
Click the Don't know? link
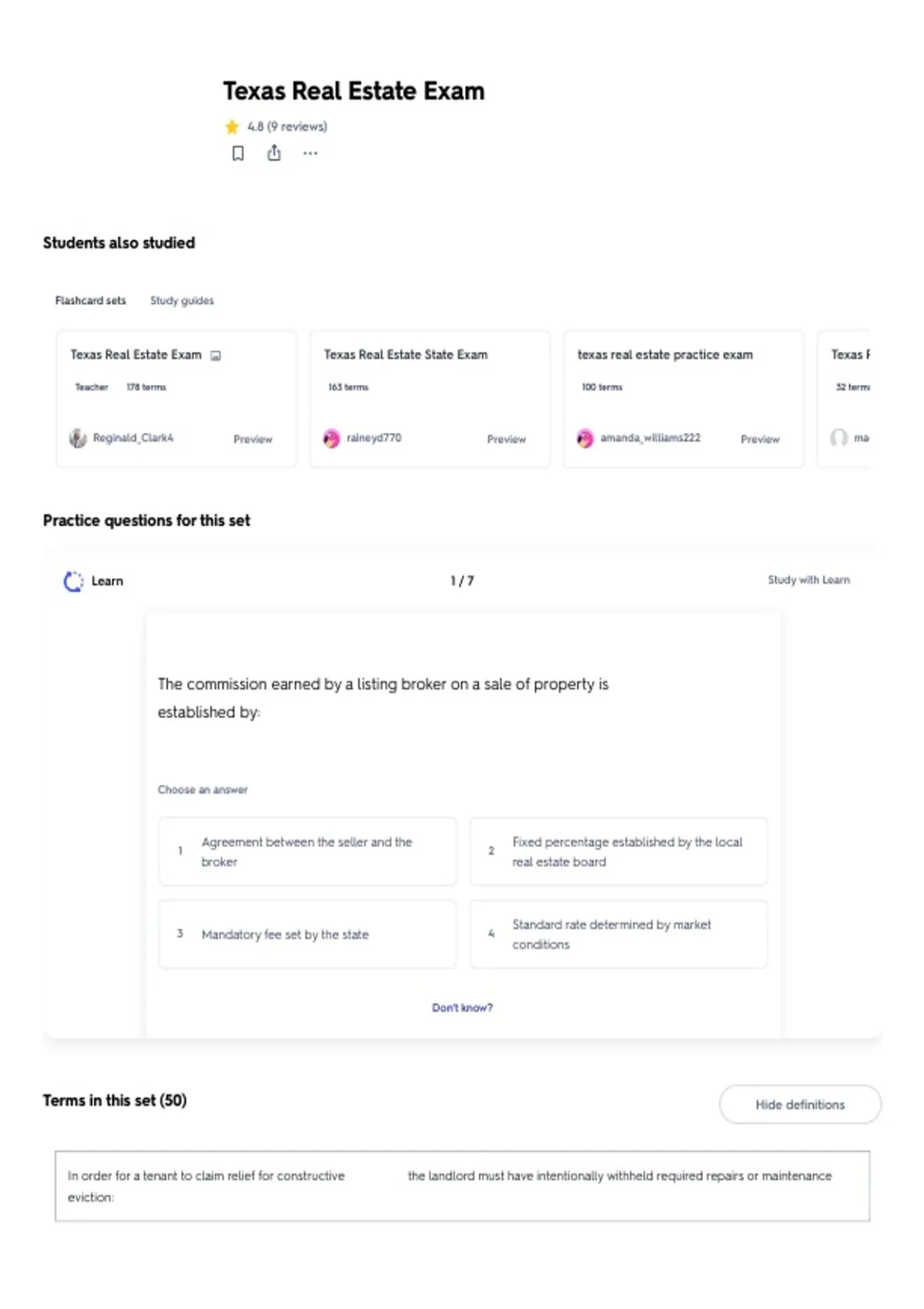click(x=462, y=1007)
